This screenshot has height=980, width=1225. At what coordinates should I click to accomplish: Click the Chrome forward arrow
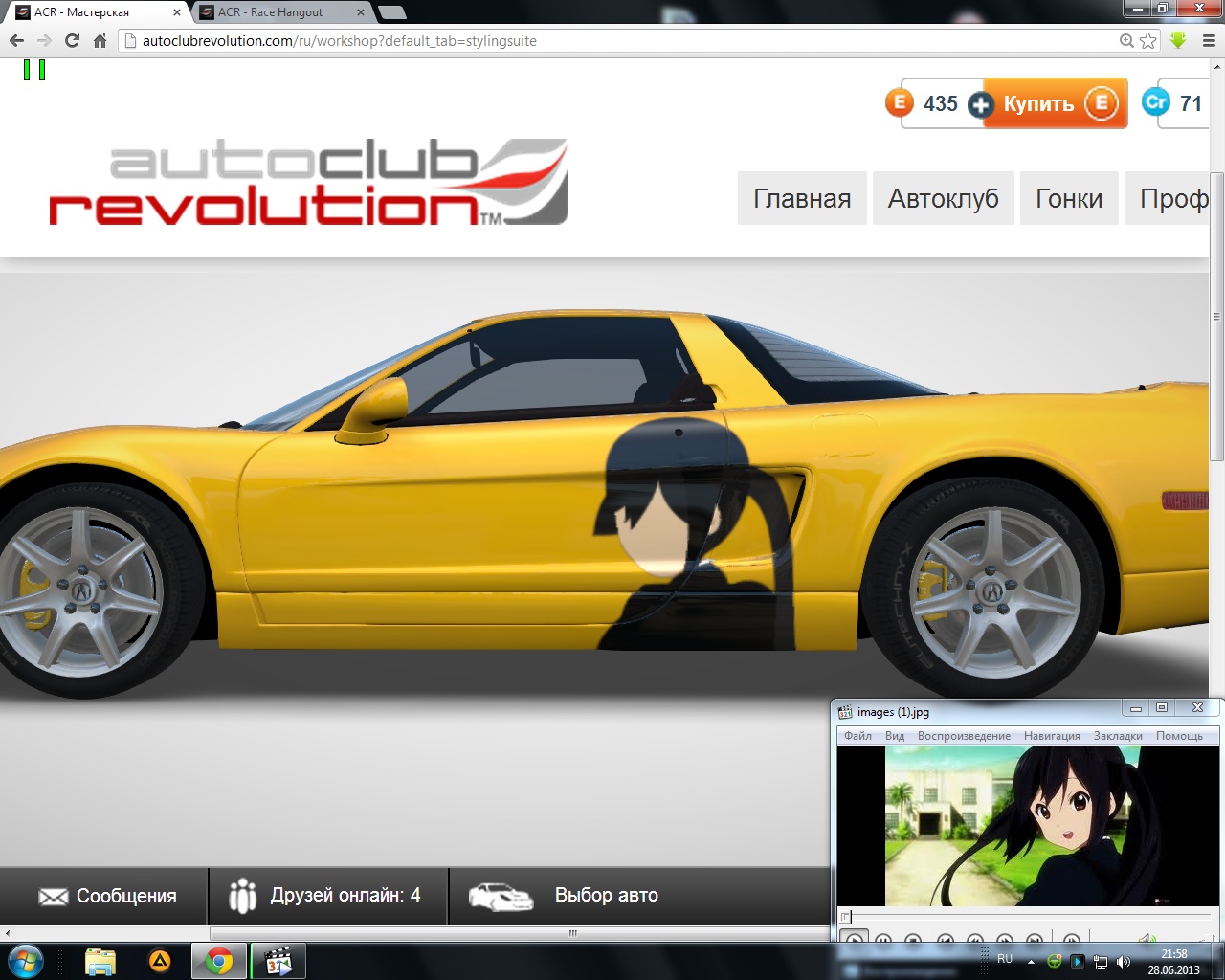[x=44, y=40]
